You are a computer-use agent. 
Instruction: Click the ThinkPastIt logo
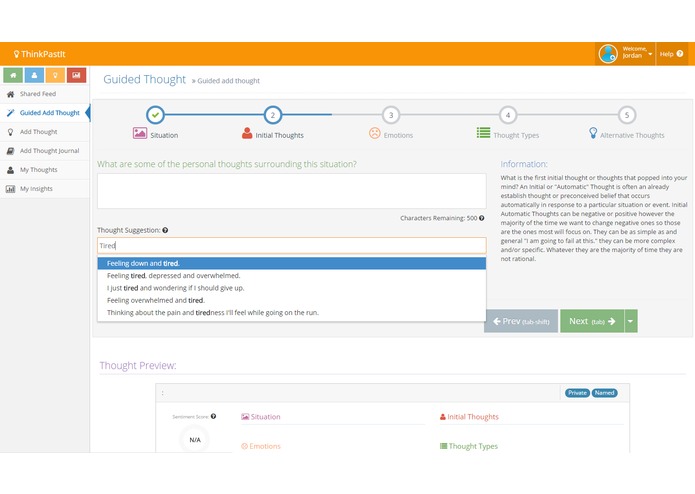click(x=39, y=54)
